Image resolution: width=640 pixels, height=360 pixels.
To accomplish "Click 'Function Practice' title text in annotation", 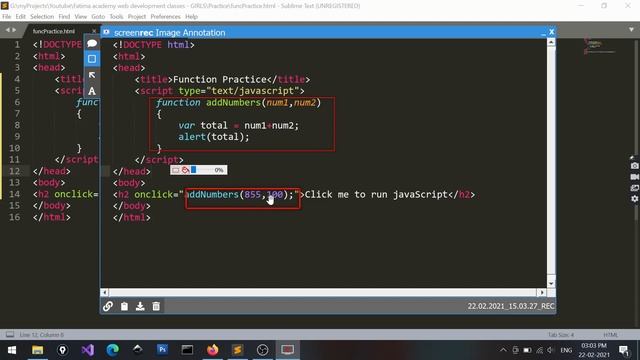I will 220,79.
